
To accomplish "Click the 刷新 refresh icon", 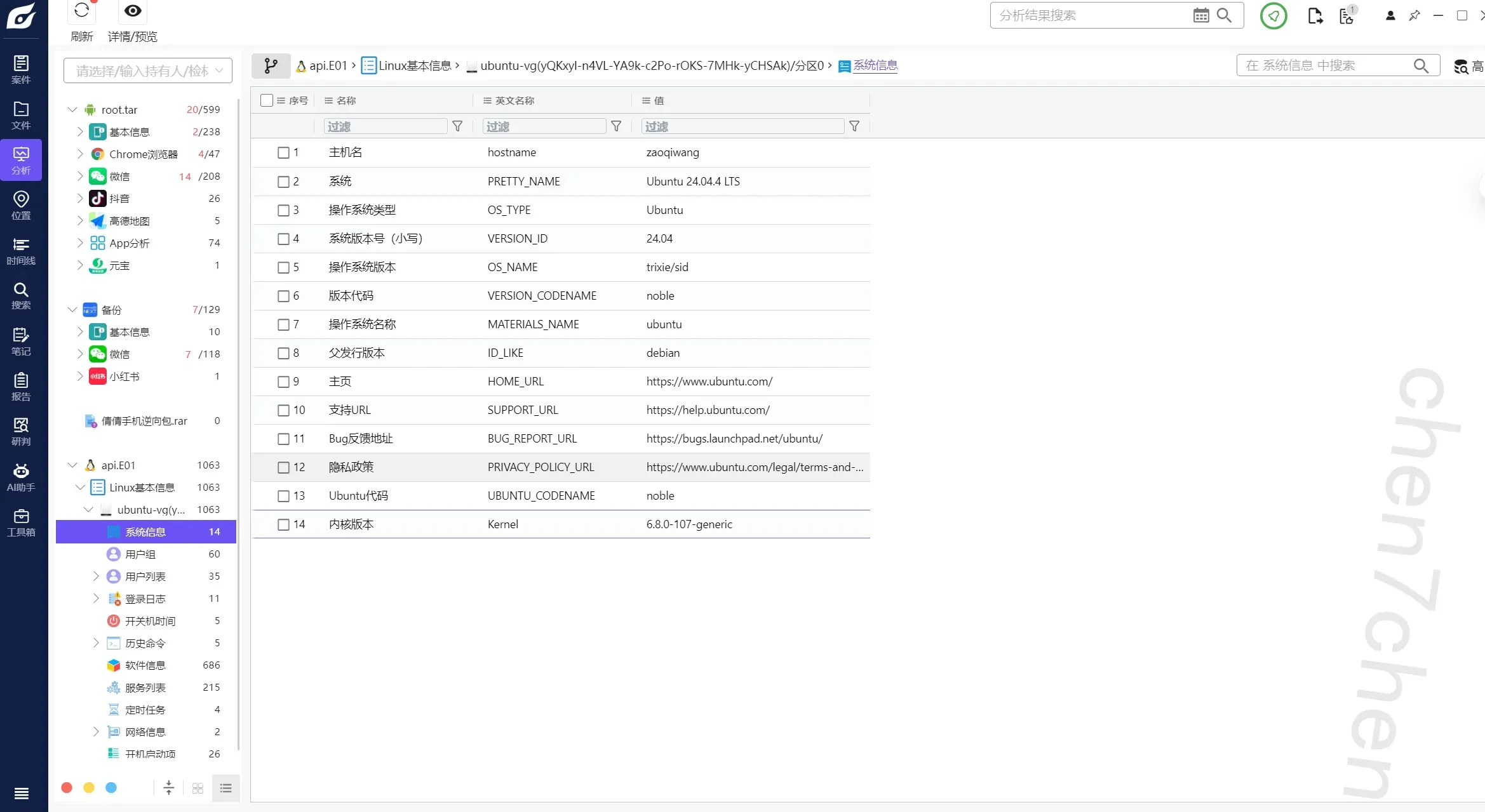I will tap(81, 11).
